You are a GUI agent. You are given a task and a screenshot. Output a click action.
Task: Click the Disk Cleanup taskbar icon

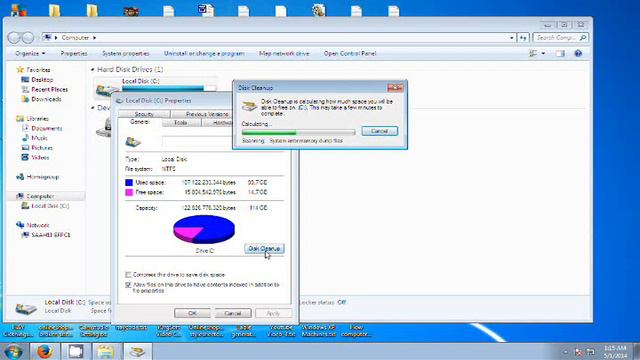pyautogui.click(x=137, y=351)
